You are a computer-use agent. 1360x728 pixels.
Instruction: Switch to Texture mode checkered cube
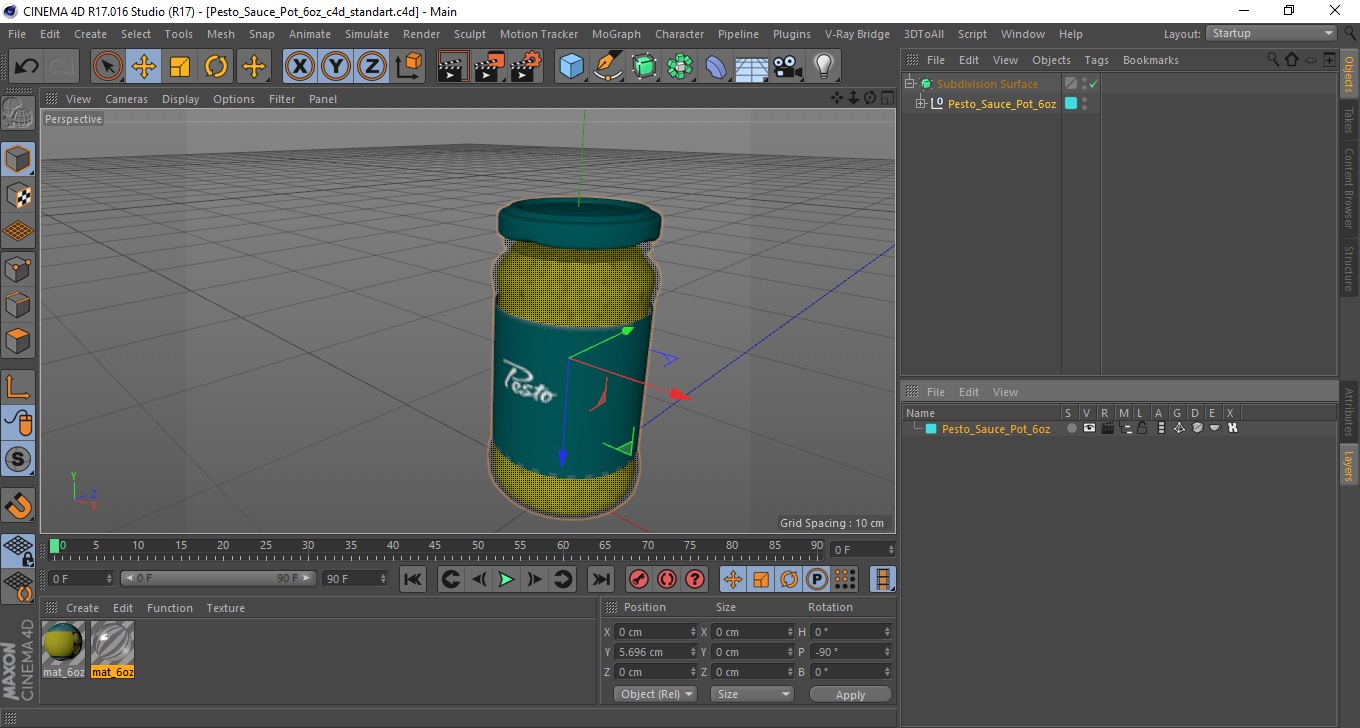pos(18,195)
